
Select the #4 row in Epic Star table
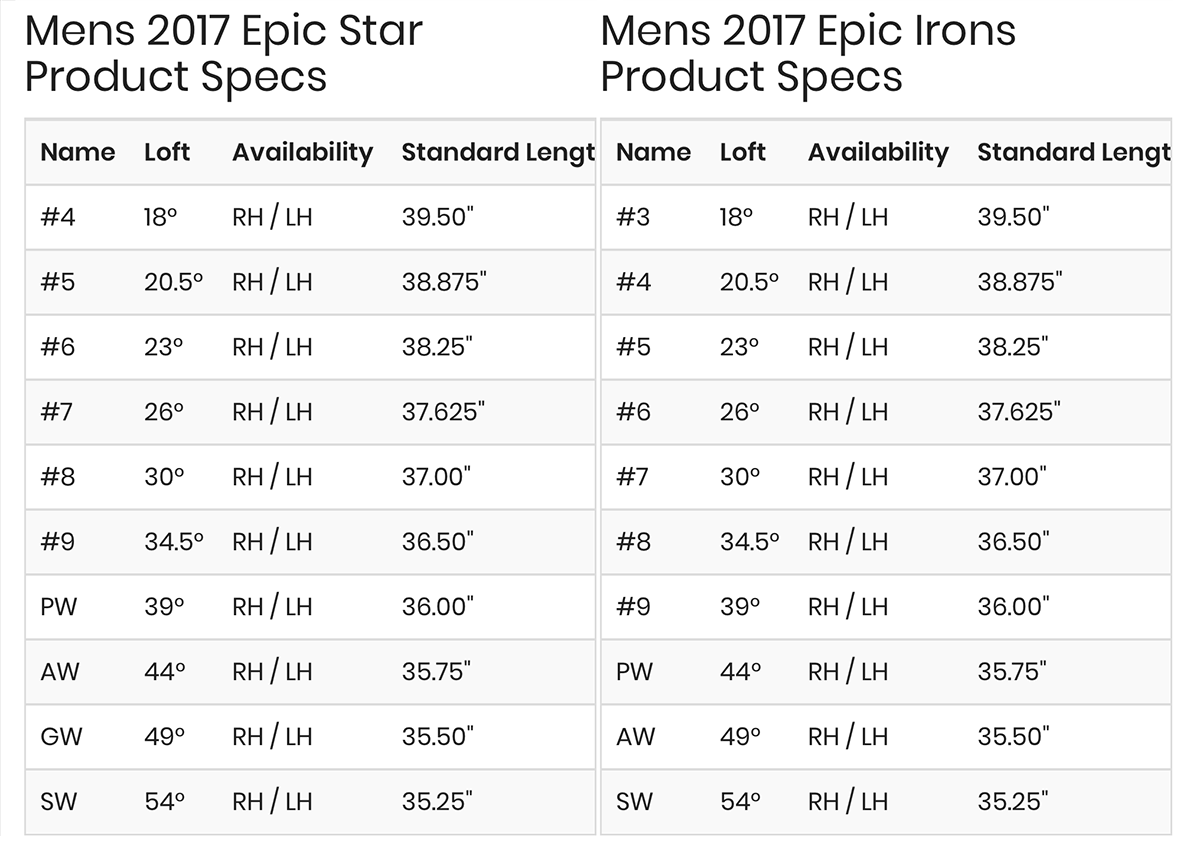pos(310,217)
